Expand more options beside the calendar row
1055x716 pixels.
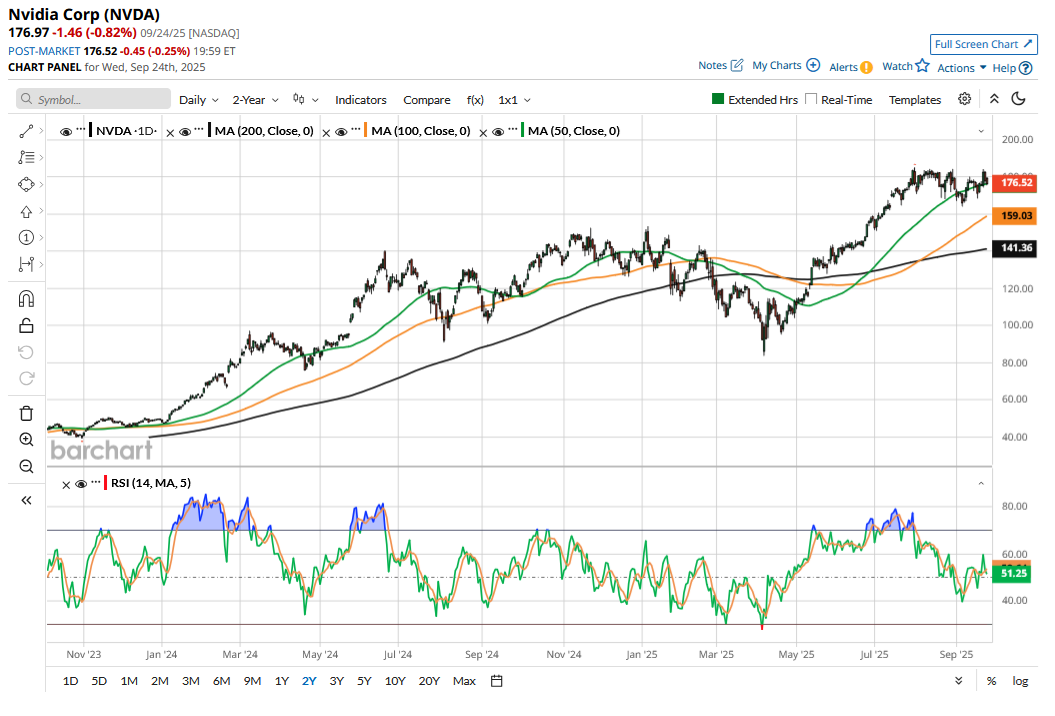pyautogui.click(x=958, y=681)
